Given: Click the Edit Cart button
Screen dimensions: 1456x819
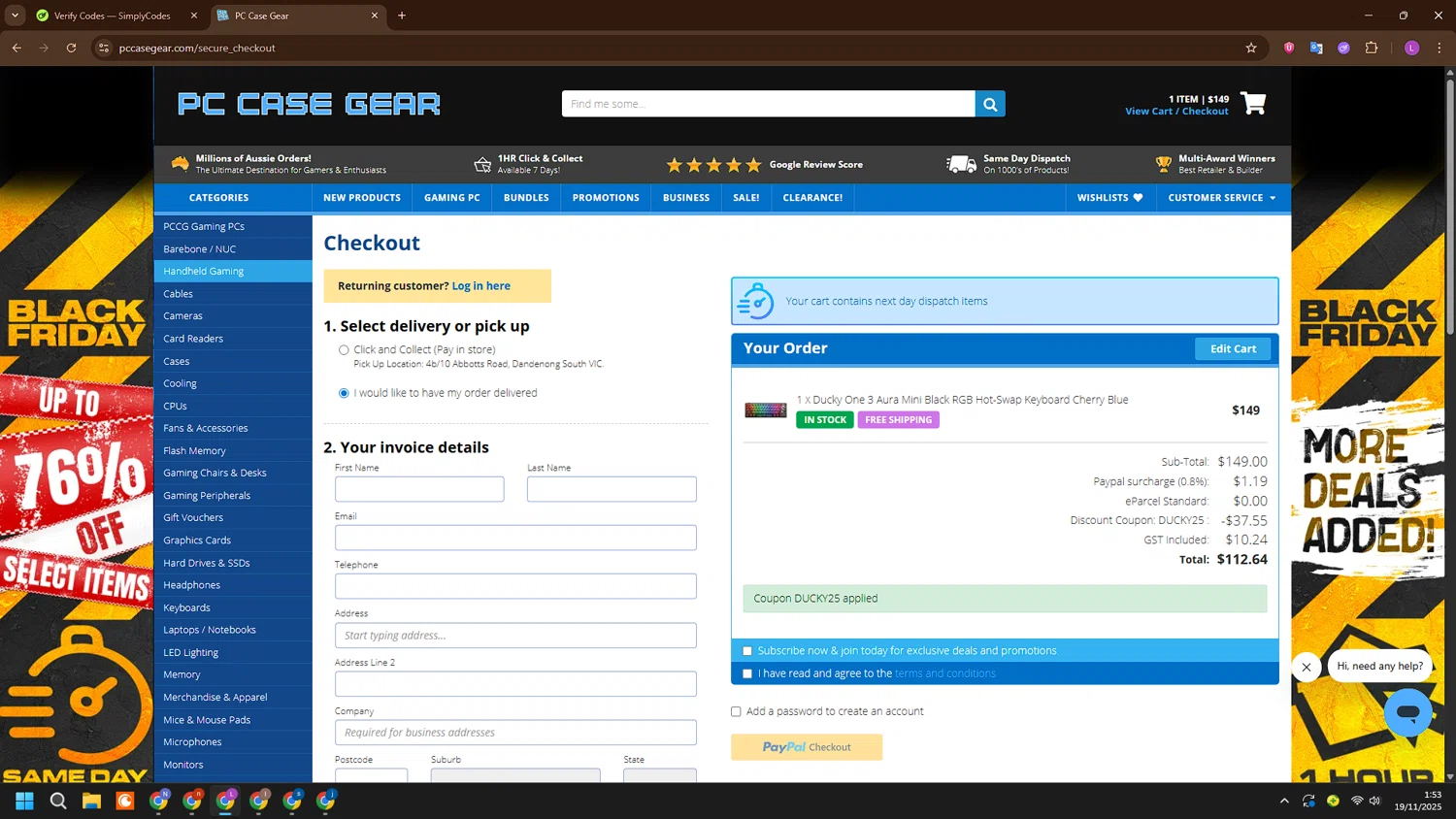Looking at the screenshot, I should (x=1233, y=348).
